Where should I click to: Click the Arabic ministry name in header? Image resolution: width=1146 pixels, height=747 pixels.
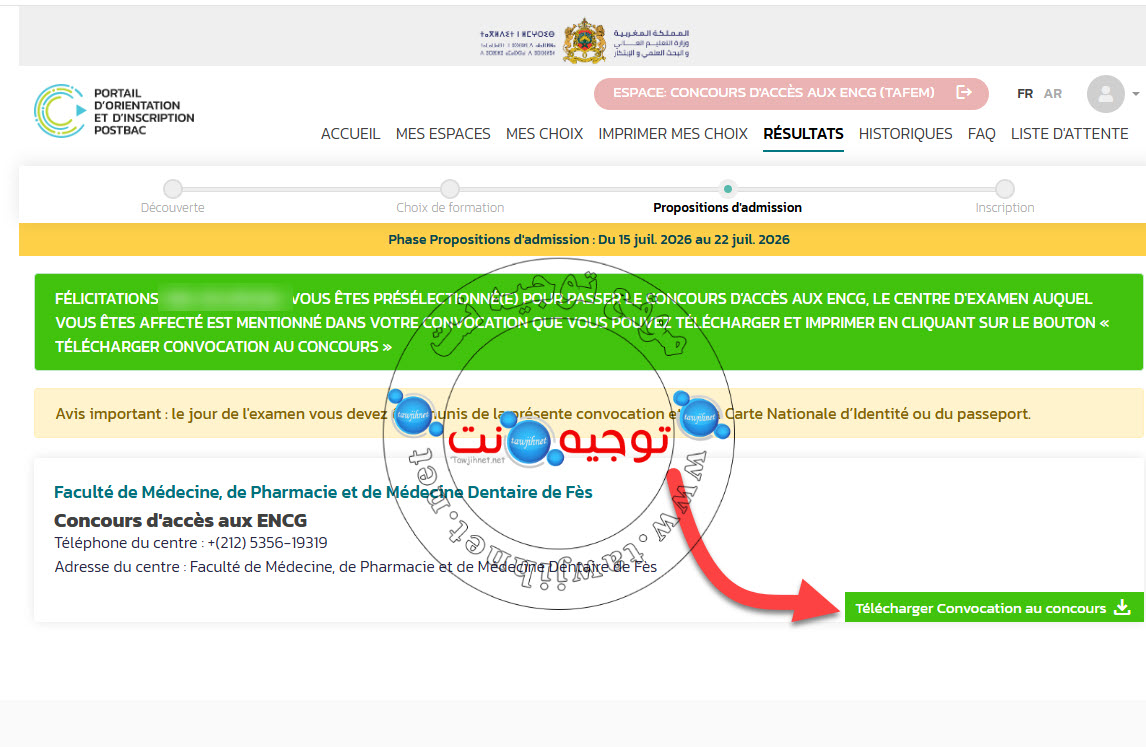tap(650, 43)
